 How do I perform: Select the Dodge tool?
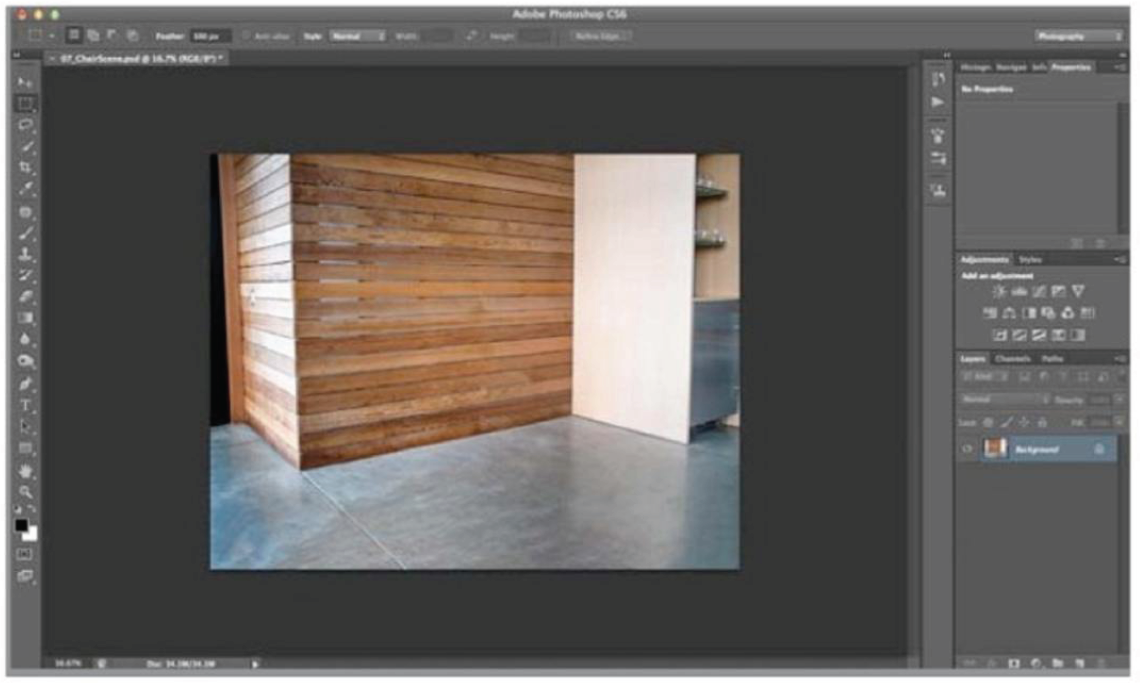pos(25,361)
